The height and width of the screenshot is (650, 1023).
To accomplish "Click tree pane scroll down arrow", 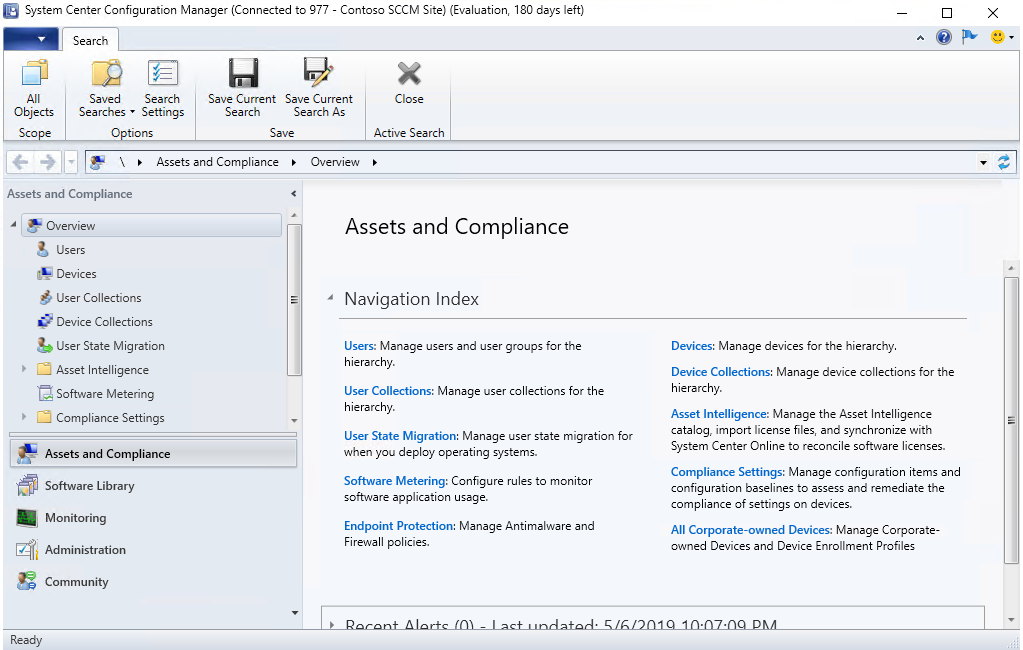I will coord(294,421).
